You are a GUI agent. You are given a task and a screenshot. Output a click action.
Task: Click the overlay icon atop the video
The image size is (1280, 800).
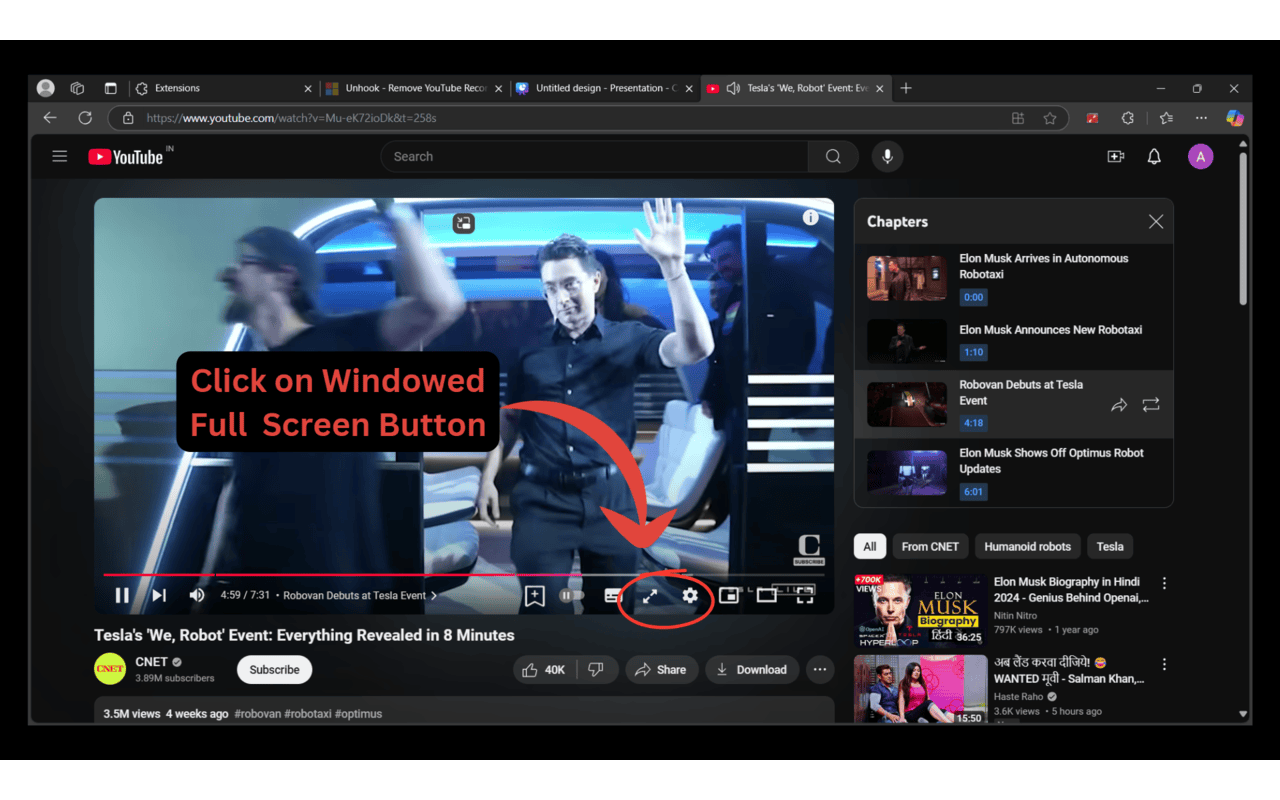point(463,223)
